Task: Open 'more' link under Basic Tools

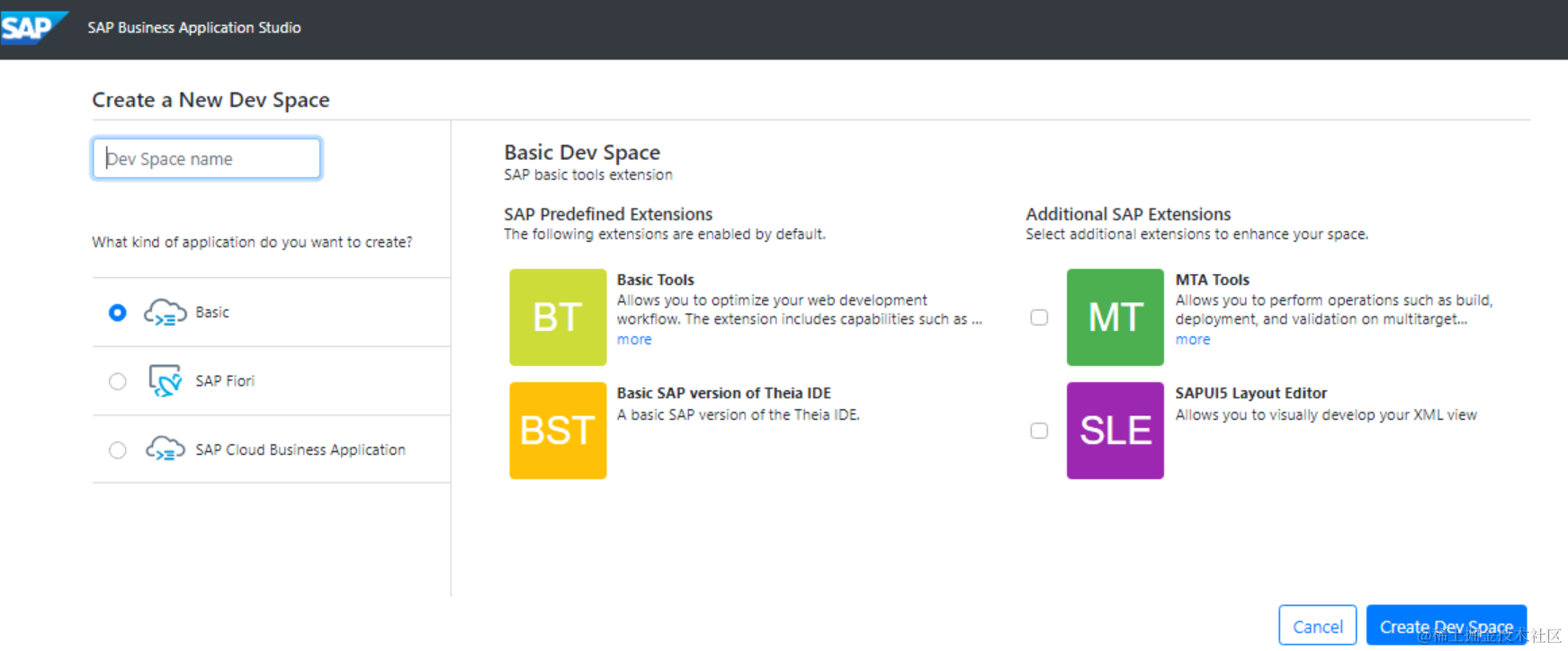Action: [634, 340]
